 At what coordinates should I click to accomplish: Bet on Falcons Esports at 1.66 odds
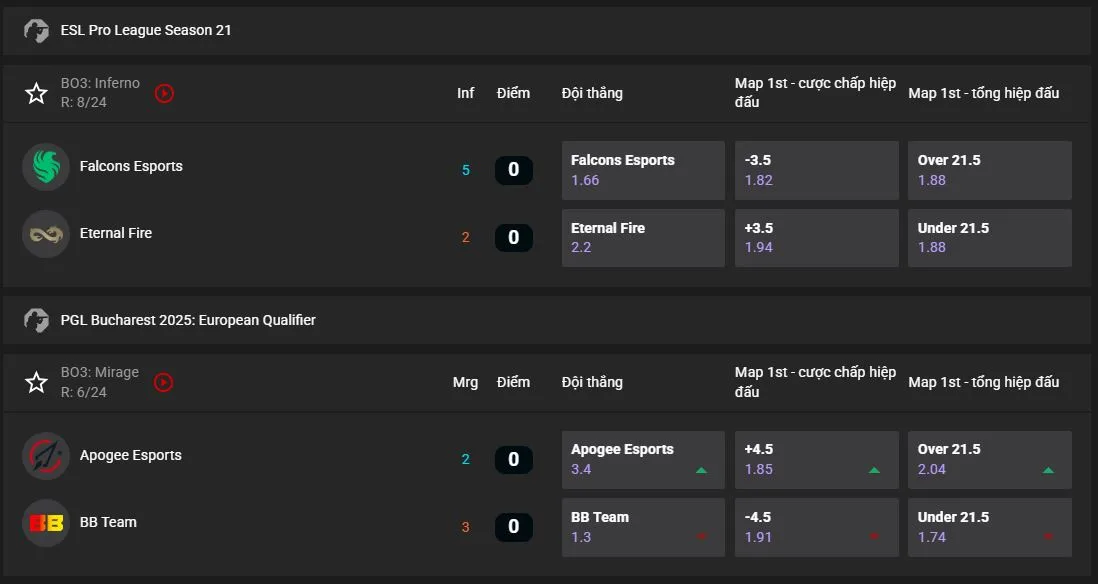643,170
